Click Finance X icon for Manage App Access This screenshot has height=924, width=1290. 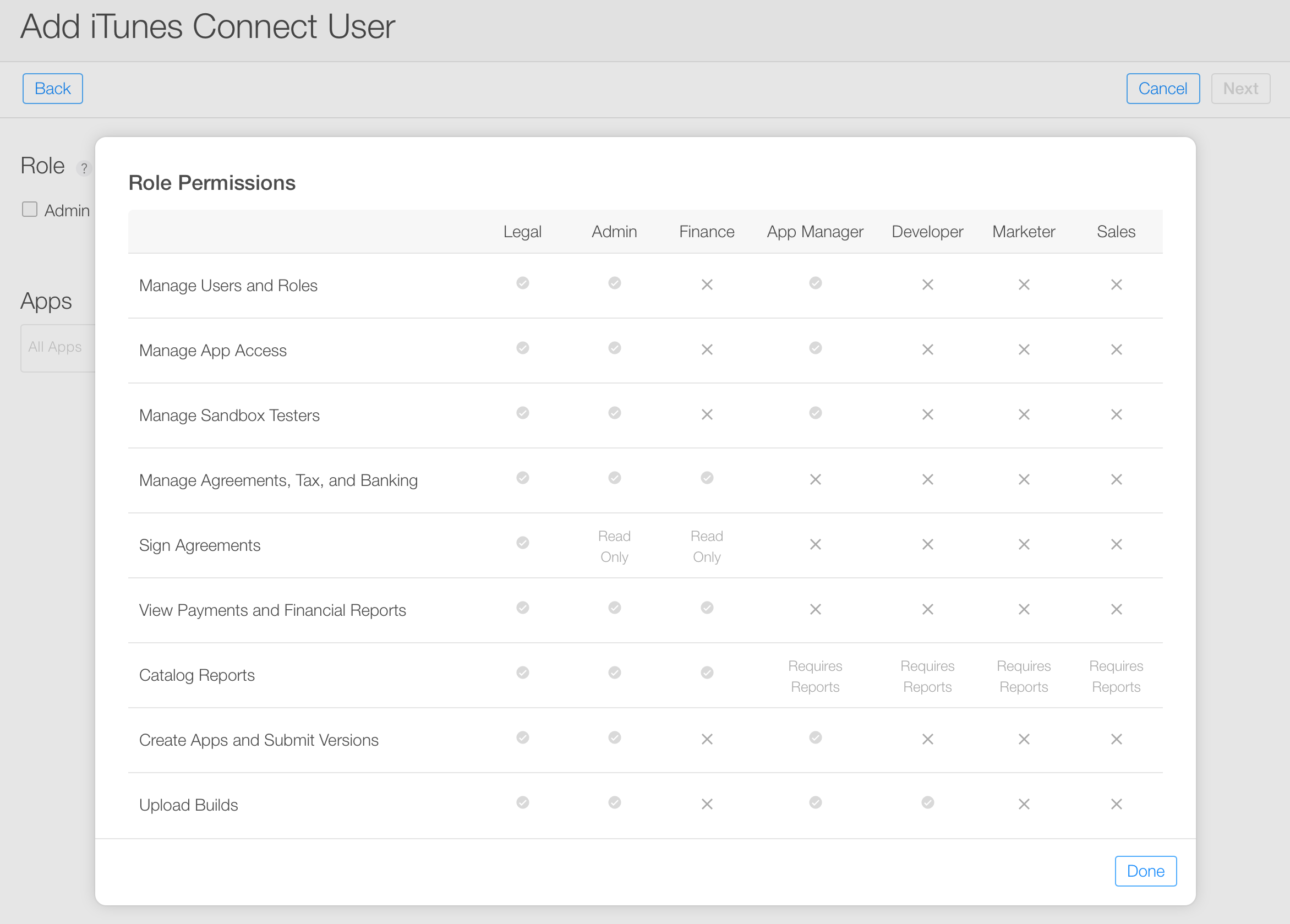707,349
